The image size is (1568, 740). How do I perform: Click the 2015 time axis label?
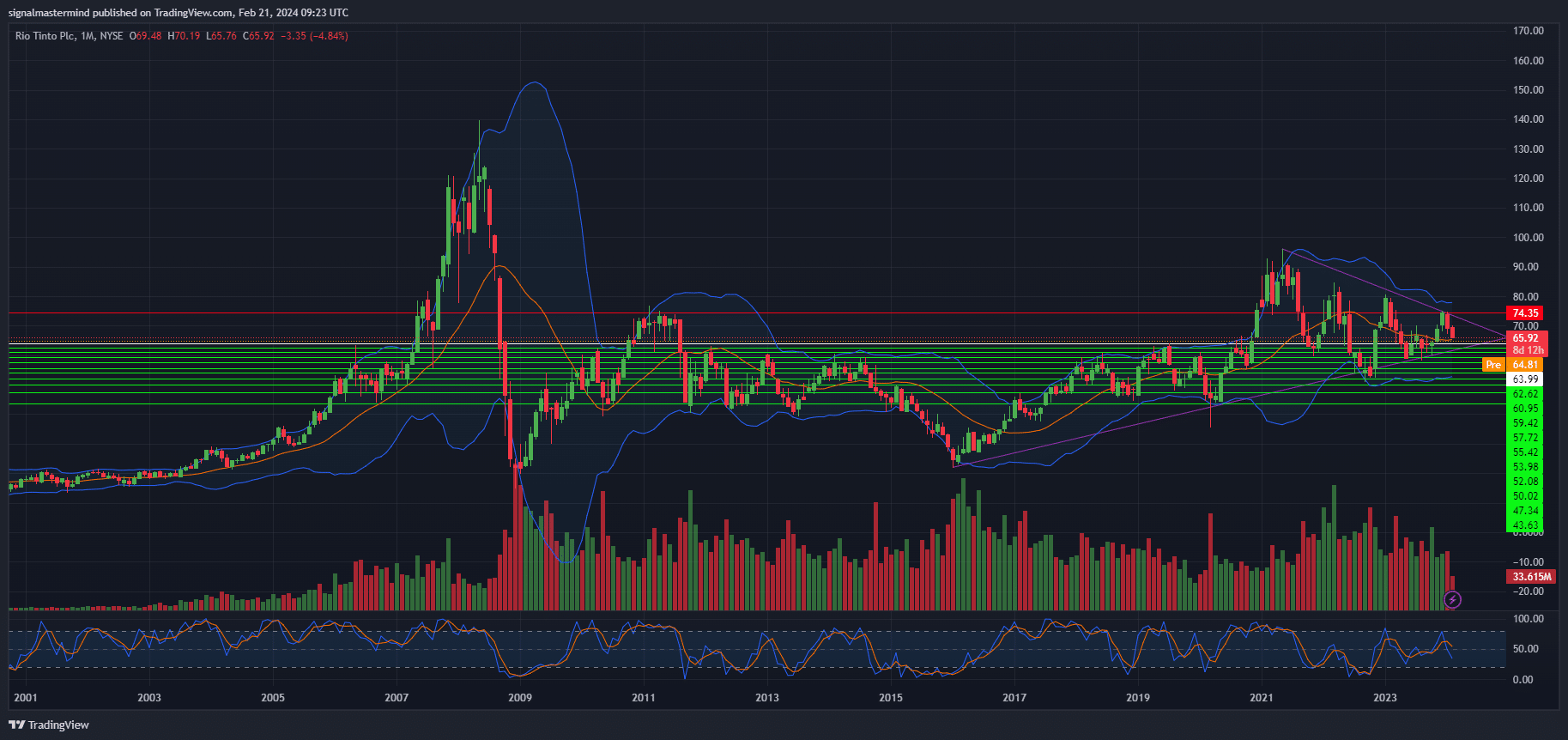891,698
